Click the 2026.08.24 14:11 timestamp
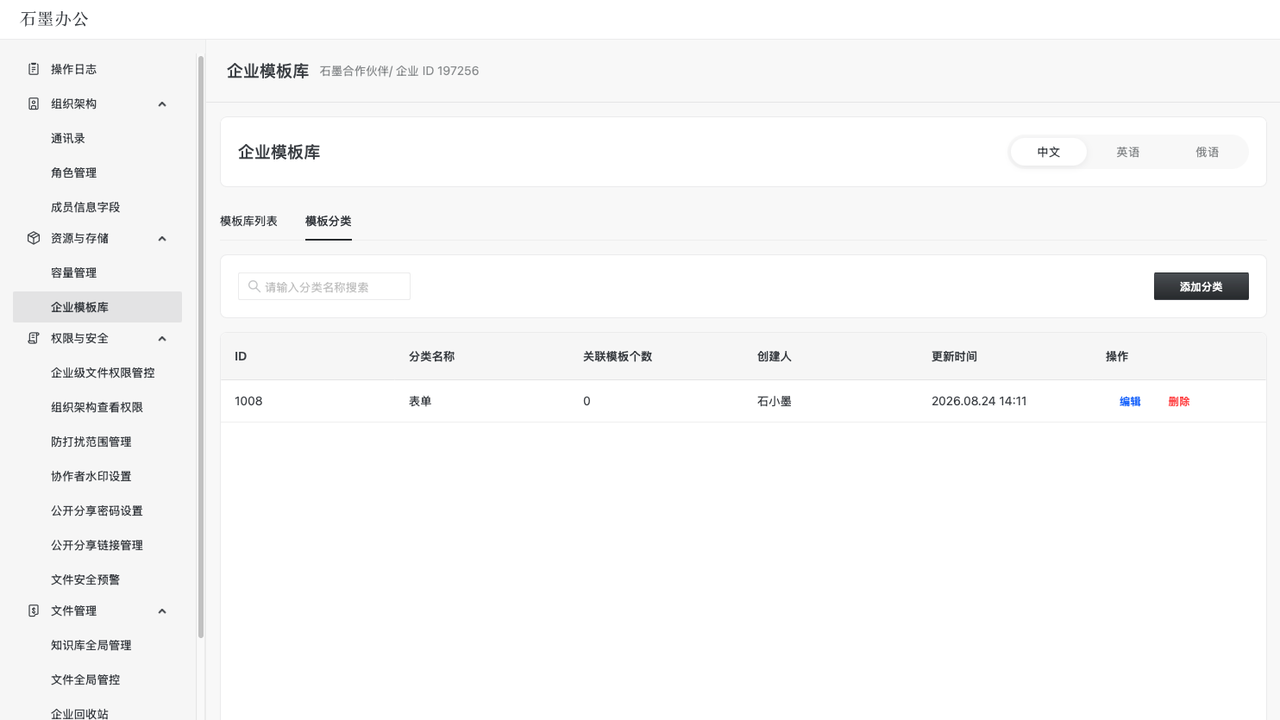Image resolution: width=1280 pixels, height=720 pixels. click(979, 401)
